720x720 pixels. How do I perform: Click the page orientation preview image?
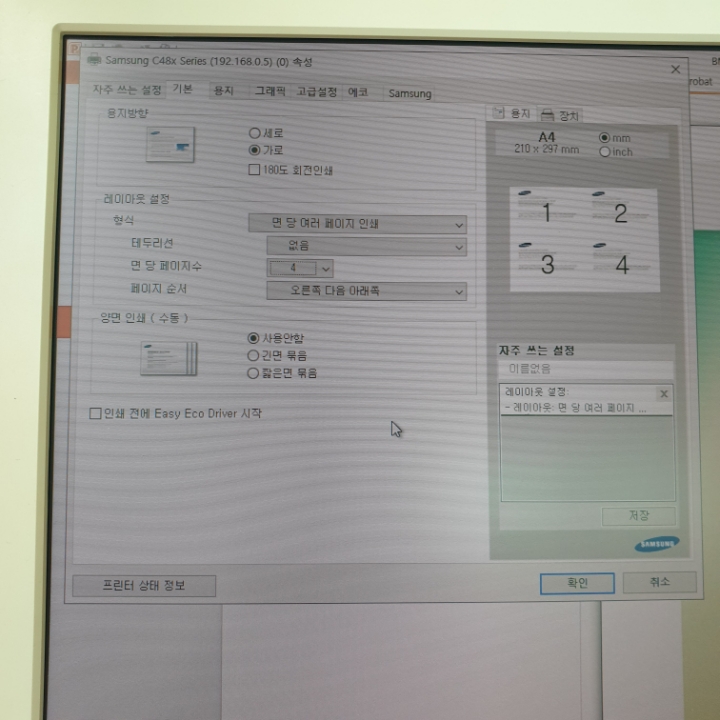click(170, 145)
